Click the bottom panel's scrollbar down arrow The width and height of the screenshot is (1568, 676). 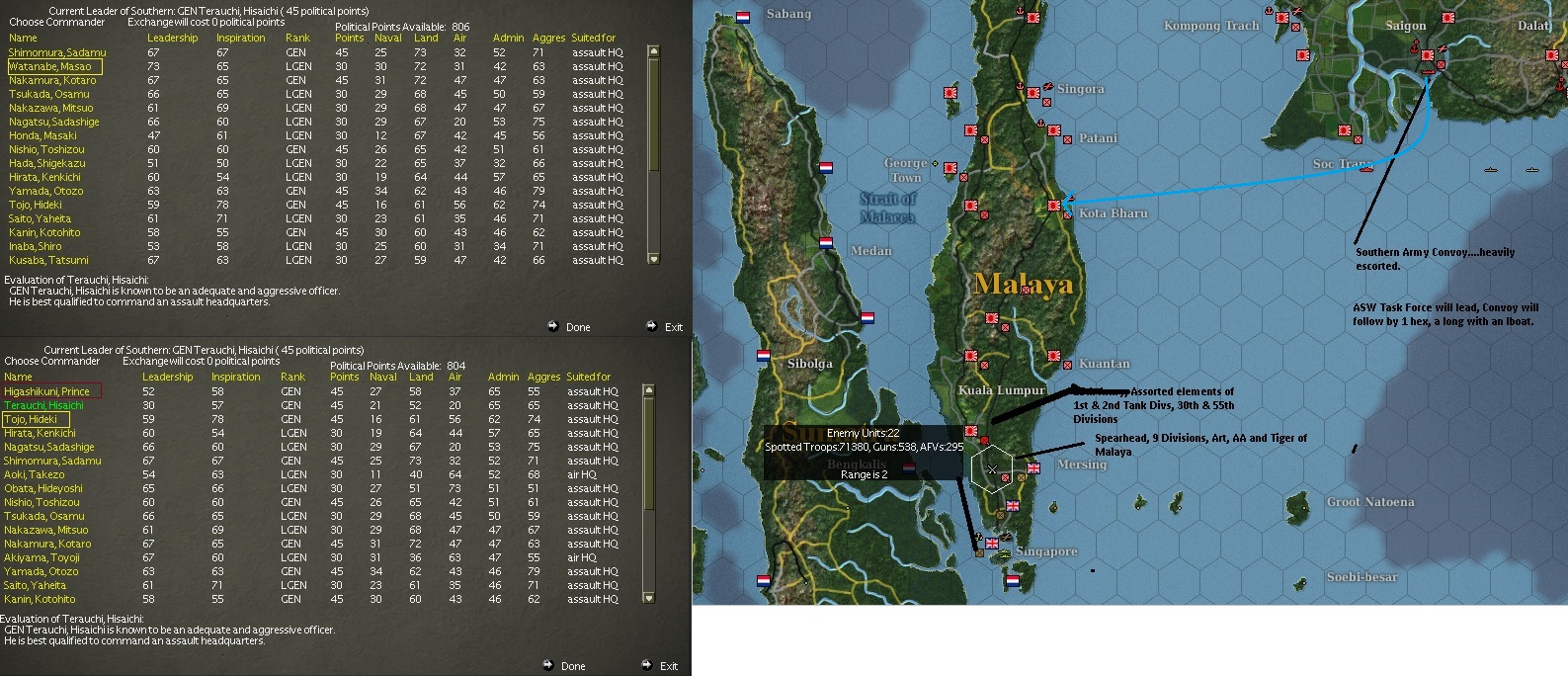pos(648,598)
